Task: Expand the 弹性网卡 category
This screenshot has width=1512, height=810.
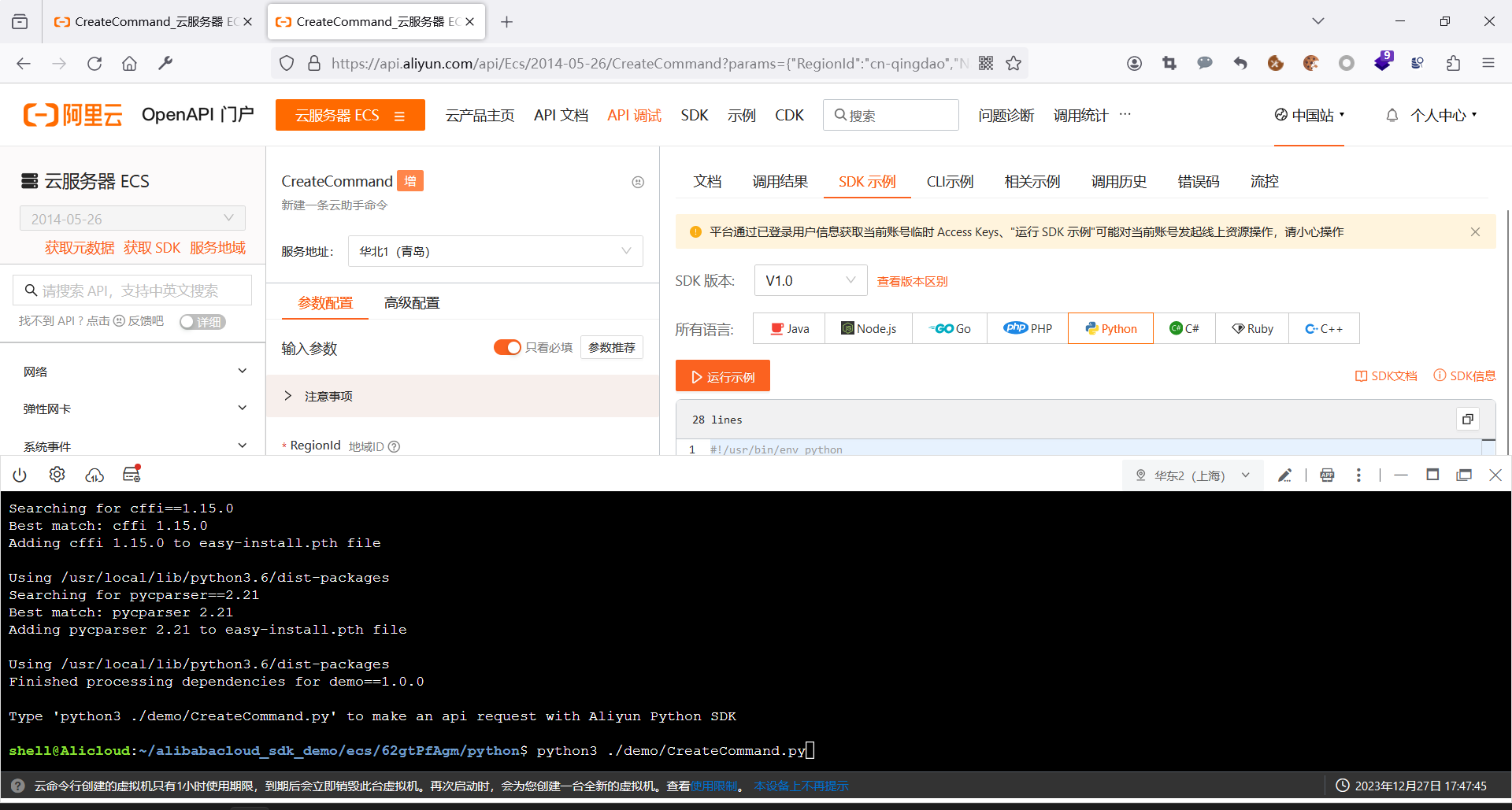Action: (133, 409)
